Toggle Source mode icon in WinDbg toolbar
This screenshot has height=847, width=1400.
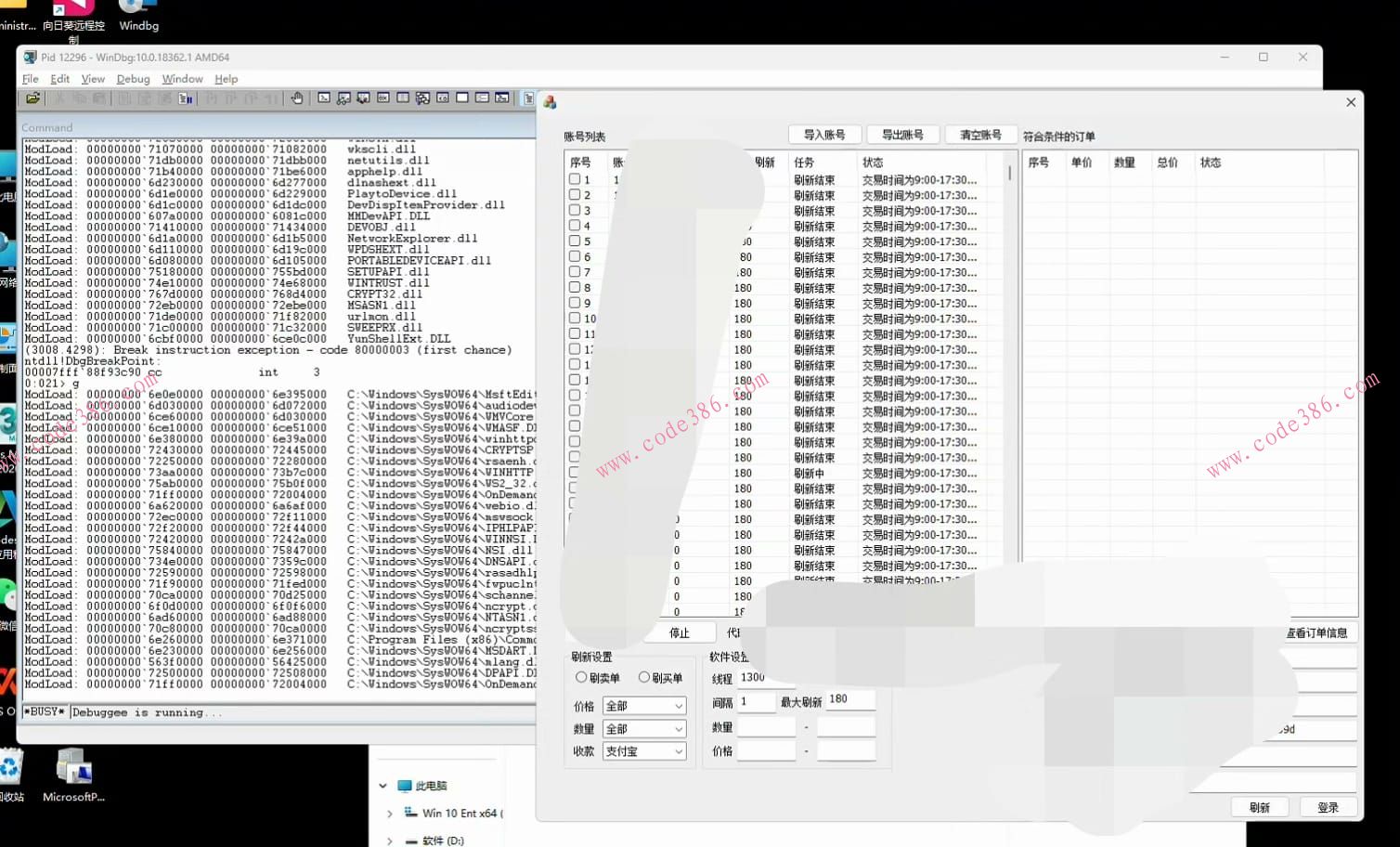tap(528, 98)
